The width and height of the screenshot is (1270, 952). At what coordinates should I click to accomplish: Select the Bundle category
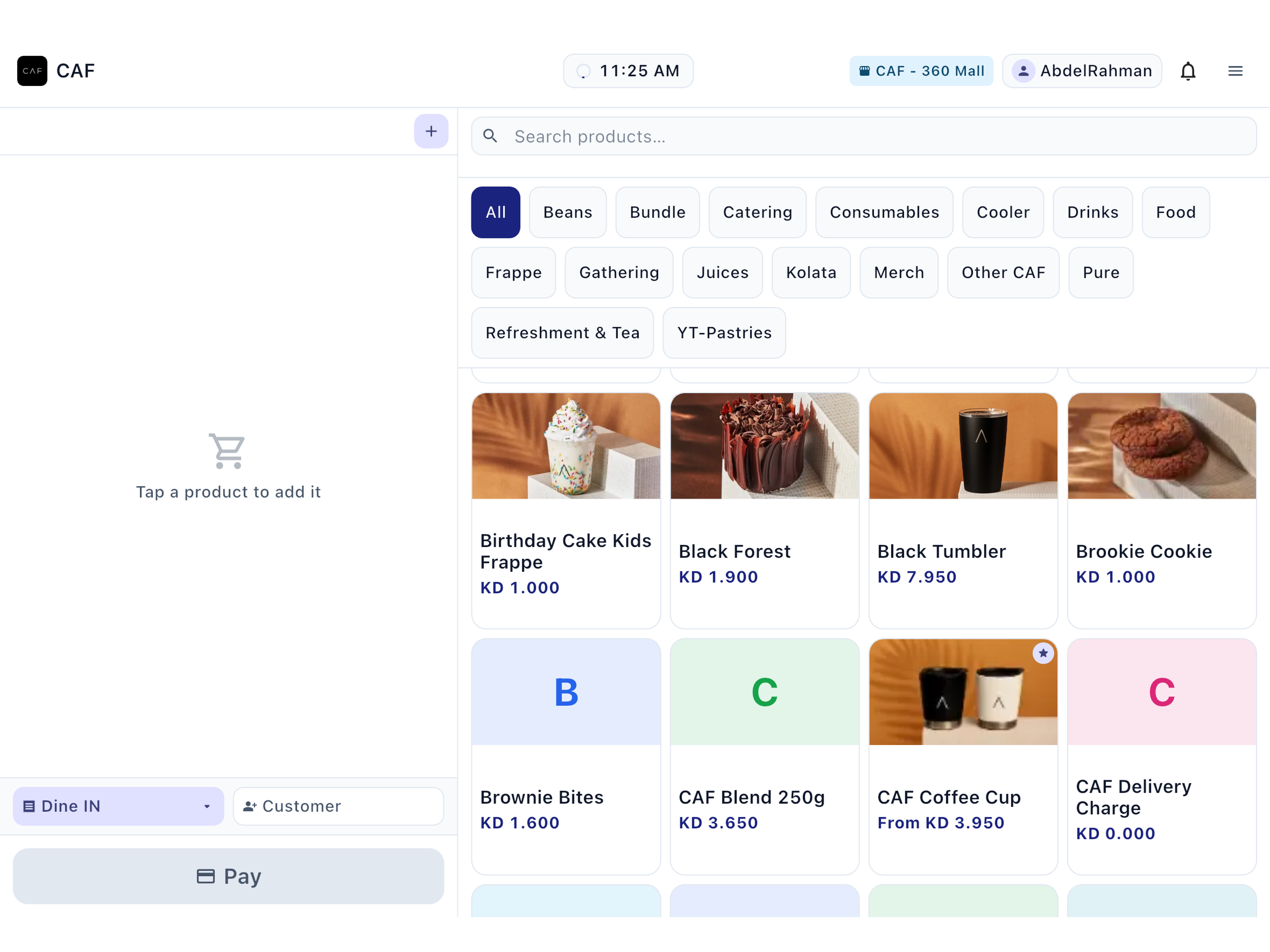pyautogui.click(x=657, y=212)
